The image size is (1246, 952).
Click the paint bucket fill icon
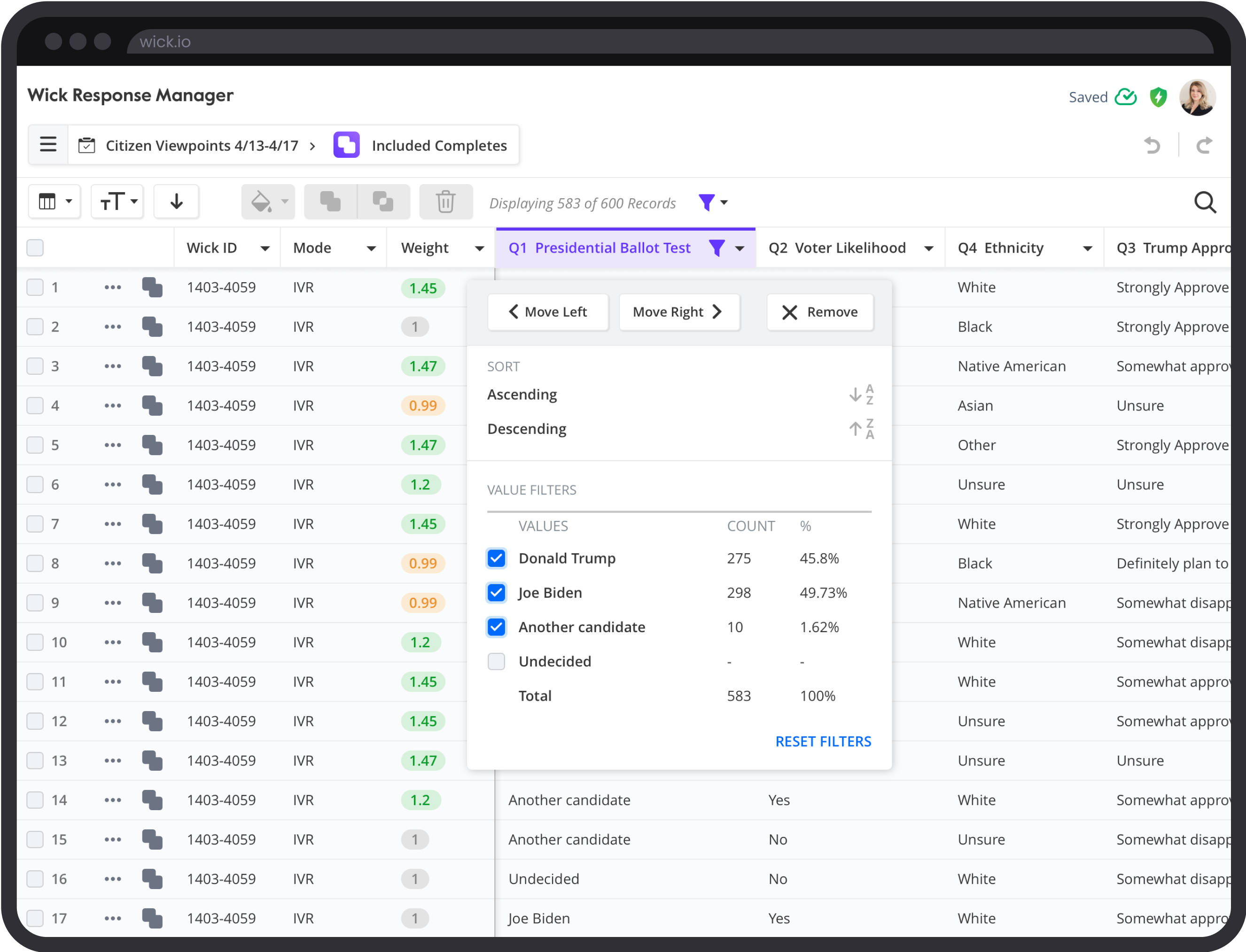(261, 202)
